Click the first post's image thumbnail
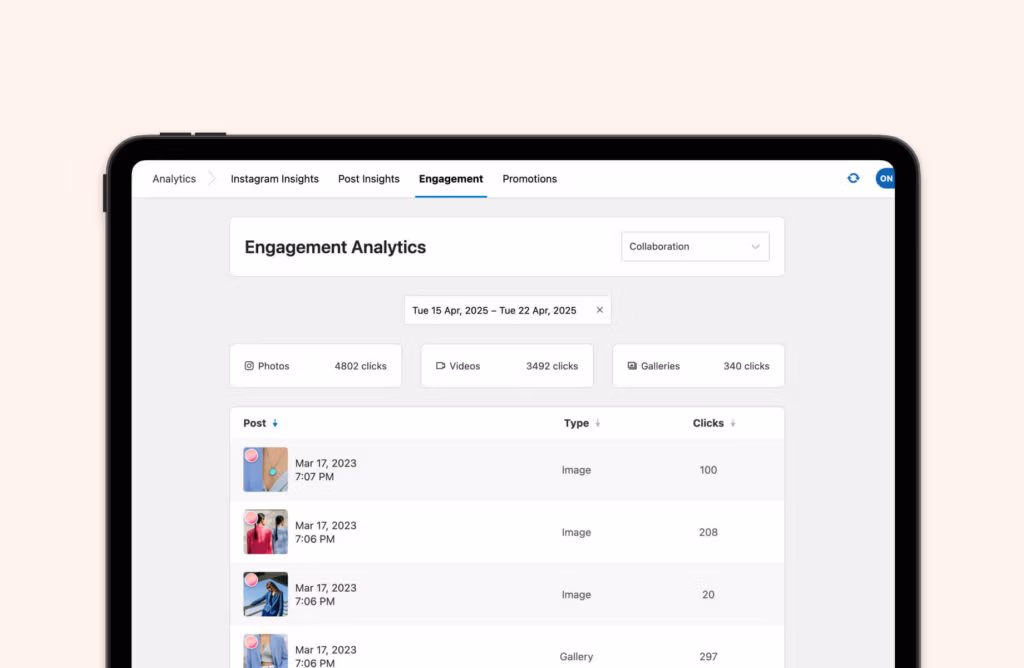Image resolution: width=1024 pixels, height=668 pixels. point(264,469)
